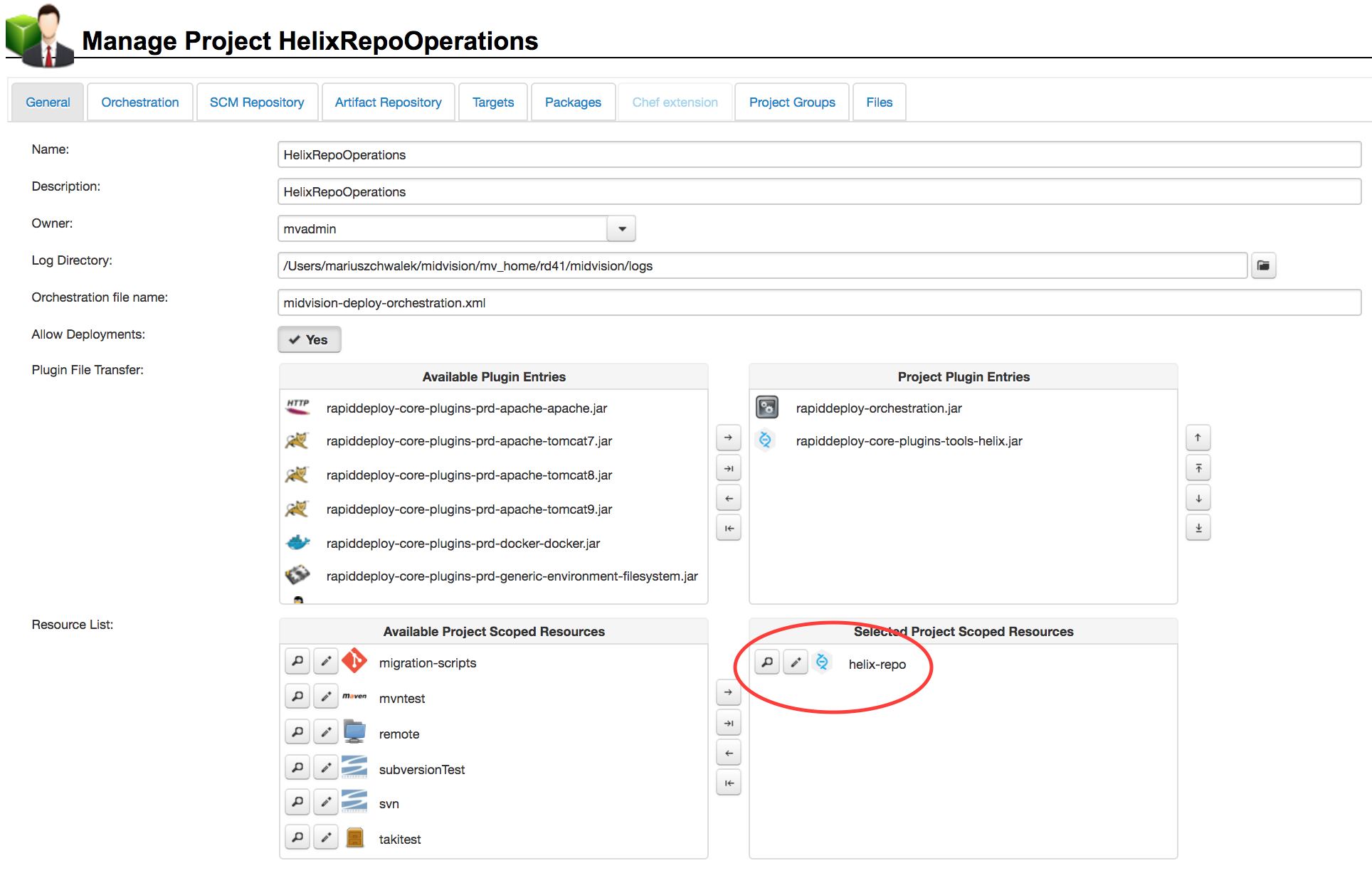
Task: Open the Files tab
Action: click(x=880, y=102)
